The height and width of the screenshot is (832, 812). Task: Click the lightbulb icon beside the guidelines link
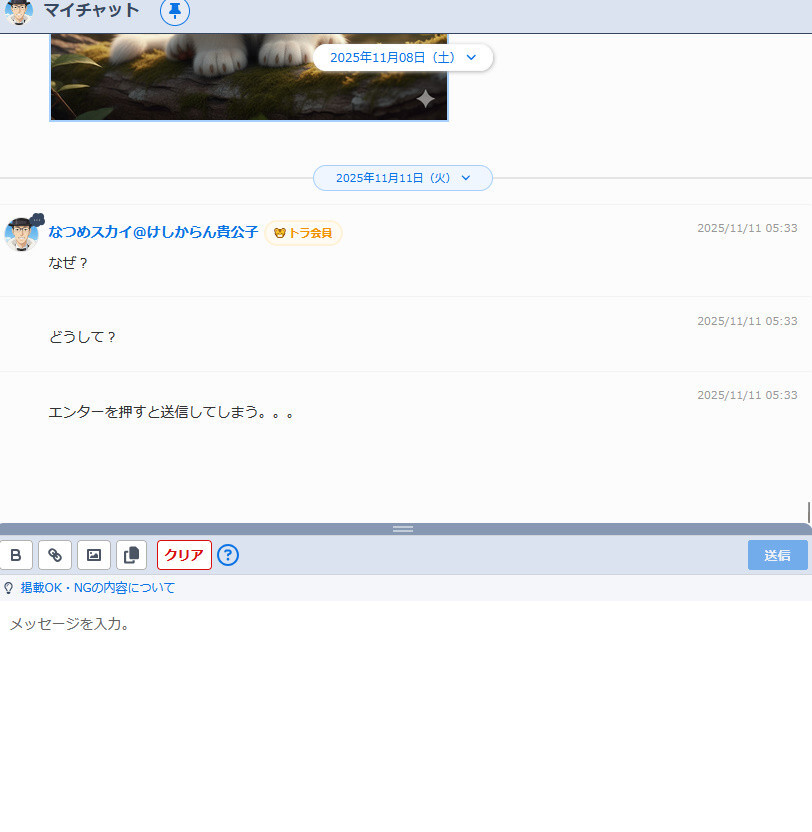(x=11, y=588)
